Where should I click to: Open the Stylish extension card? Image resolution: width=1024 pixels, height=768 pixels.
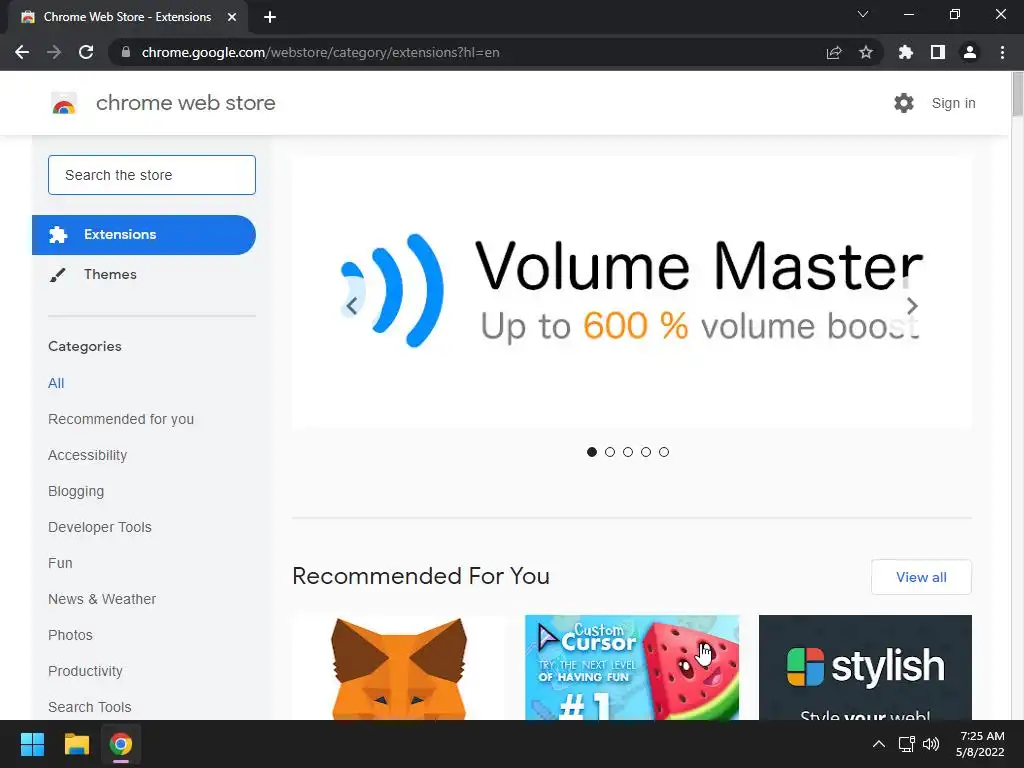point(865,667)
